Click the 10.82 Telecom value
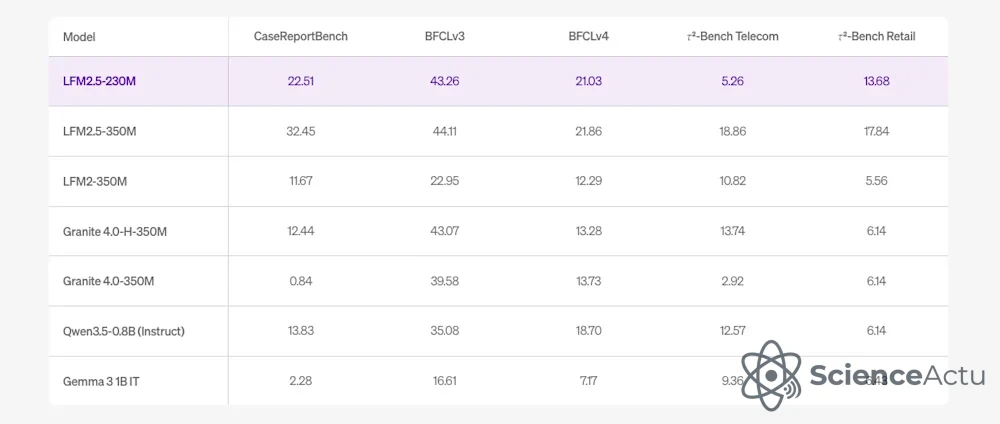1000x424 pixels. coord(732,181)
